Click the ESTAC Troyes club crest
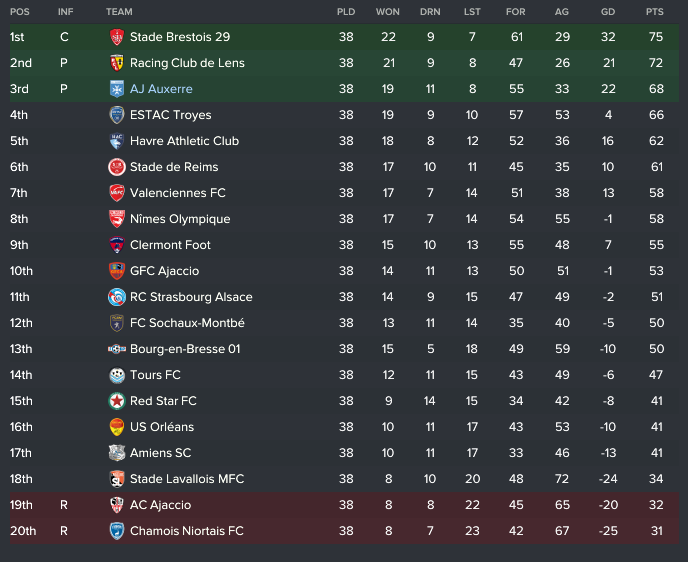 pyautogui.click(x=116, y=115)
